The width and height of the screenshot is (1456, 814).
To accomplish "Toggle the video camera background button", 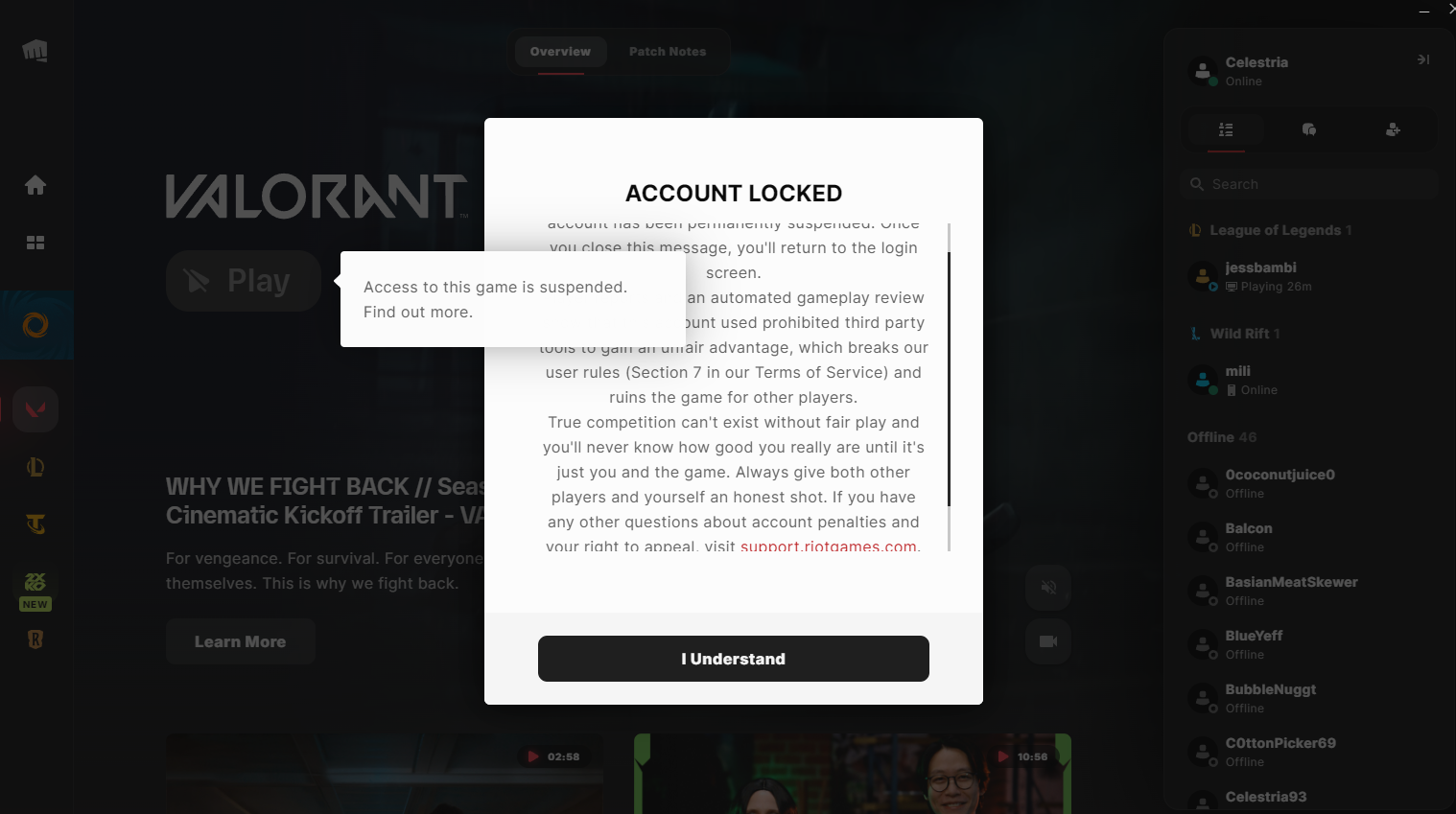I will [x=1048, y=641].
